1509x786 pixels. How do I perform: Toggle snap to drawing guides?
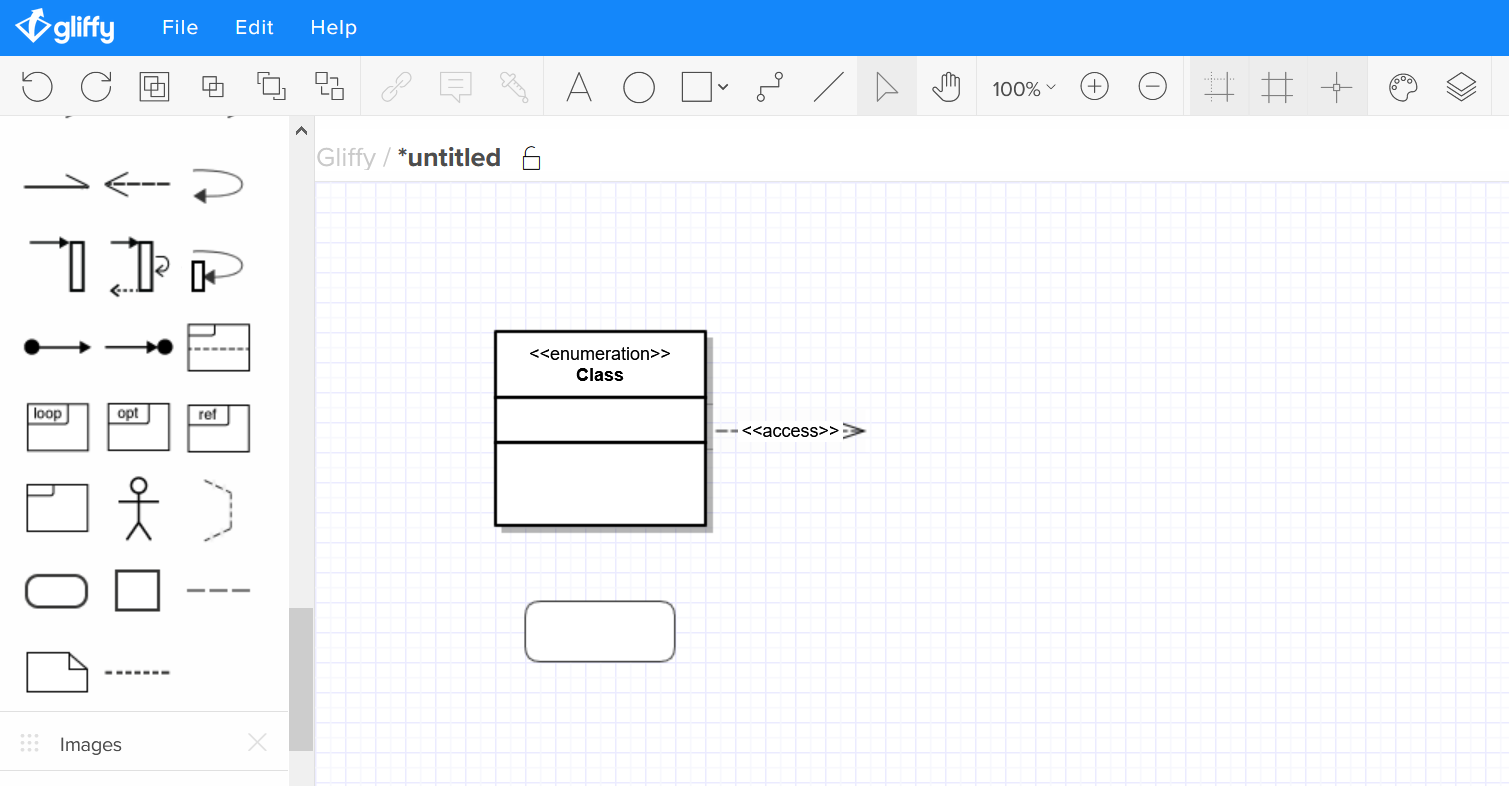pyautogui.click(x=1219, y=87)
